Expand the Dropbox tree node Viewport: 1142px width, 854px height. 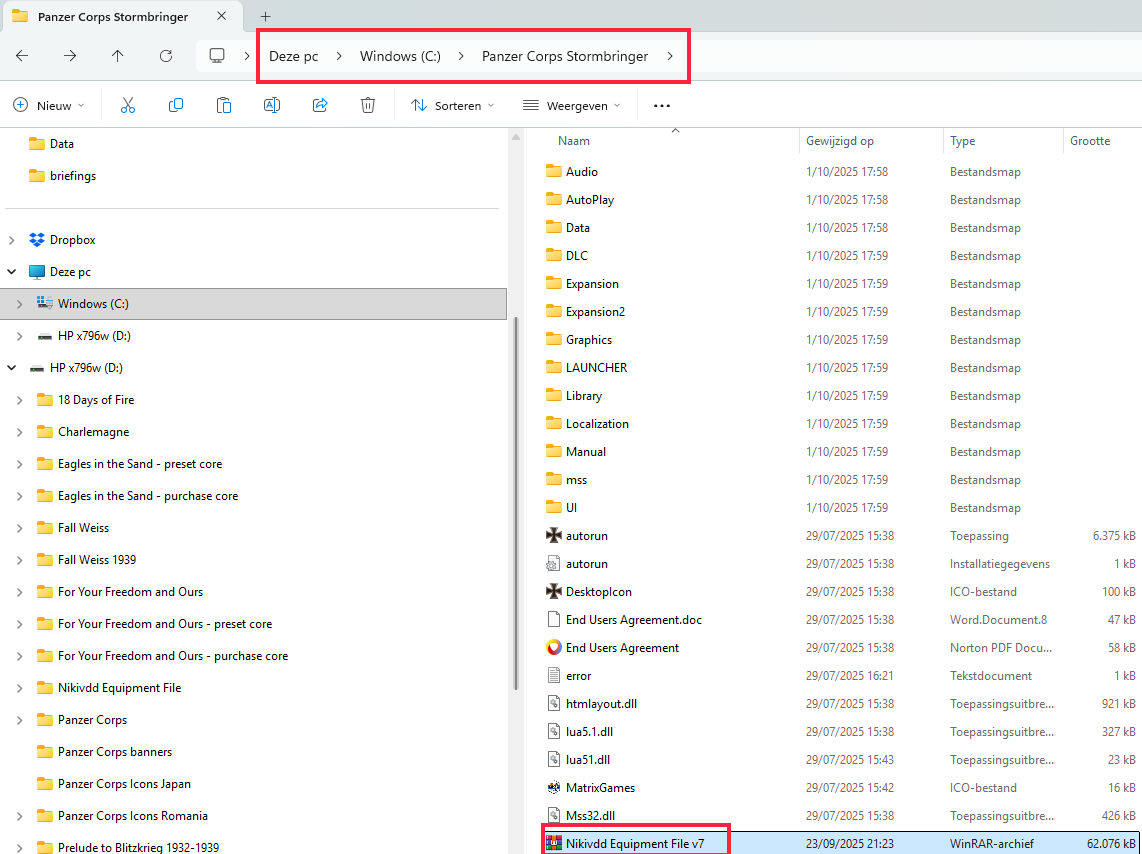tap(12, 240)
